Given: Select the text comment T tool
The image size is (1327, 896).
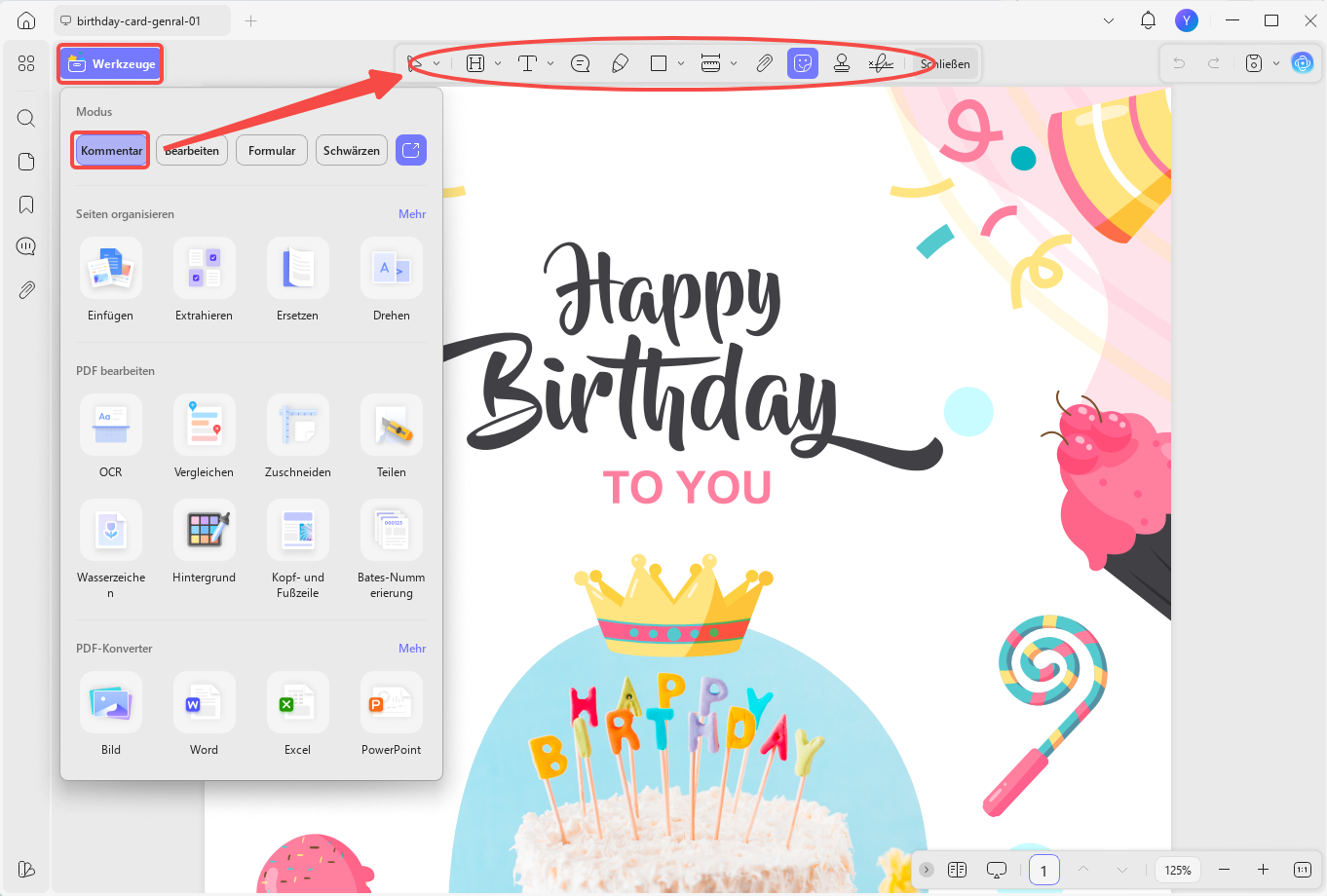Looking at the screenshot, I should (527, 63).
